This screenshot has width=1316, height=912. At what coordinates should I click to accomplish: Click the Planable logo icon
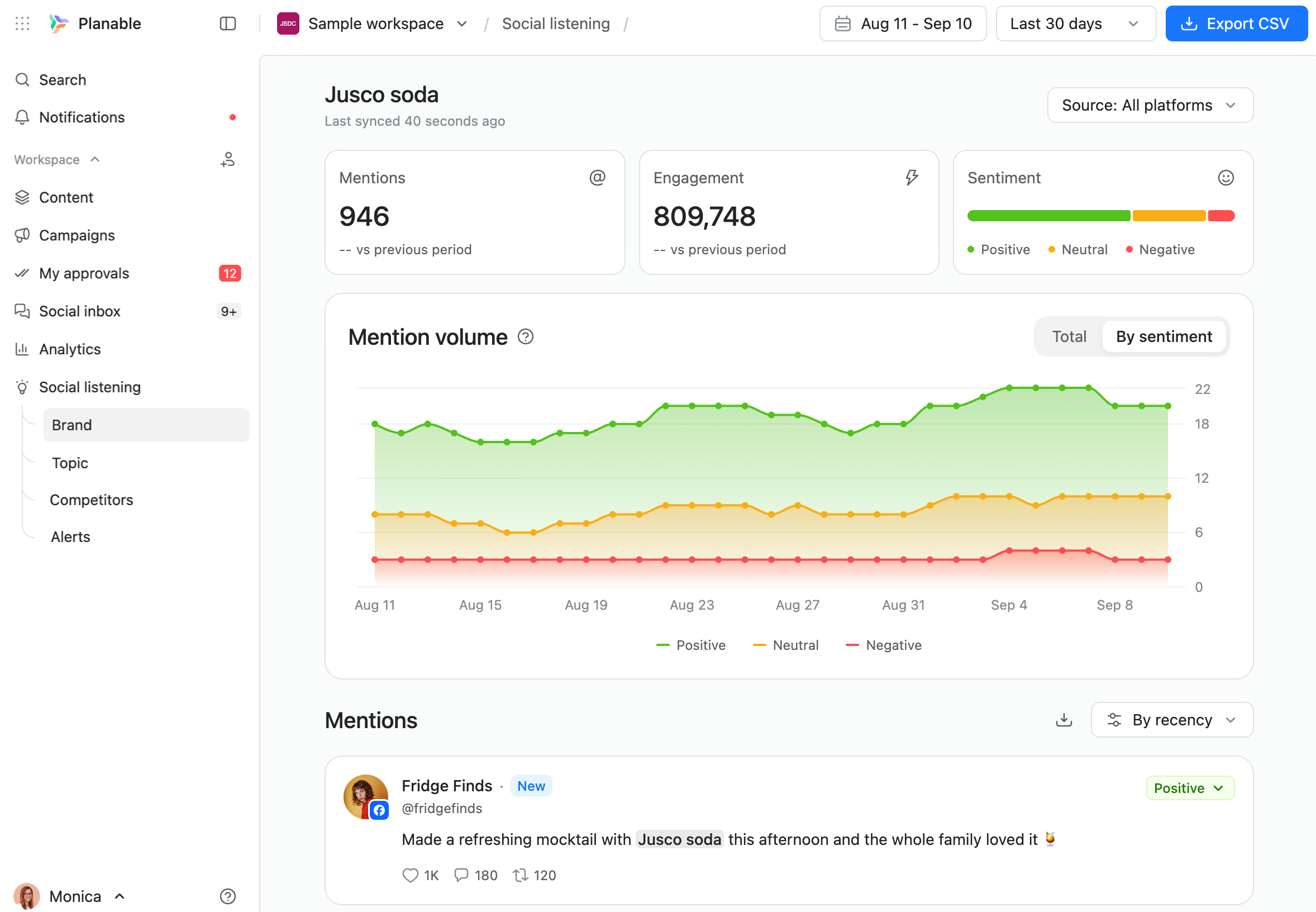click(59, 23)
